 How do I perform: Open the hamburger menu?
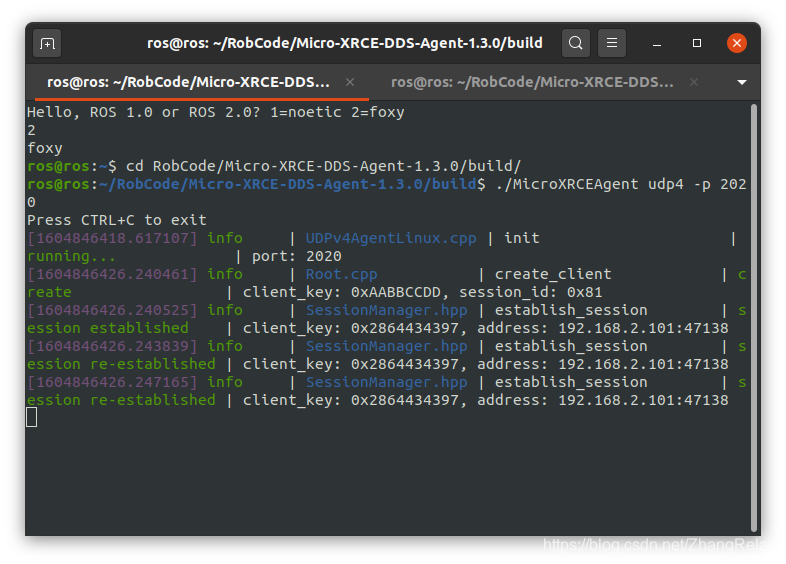coord(612,43)
